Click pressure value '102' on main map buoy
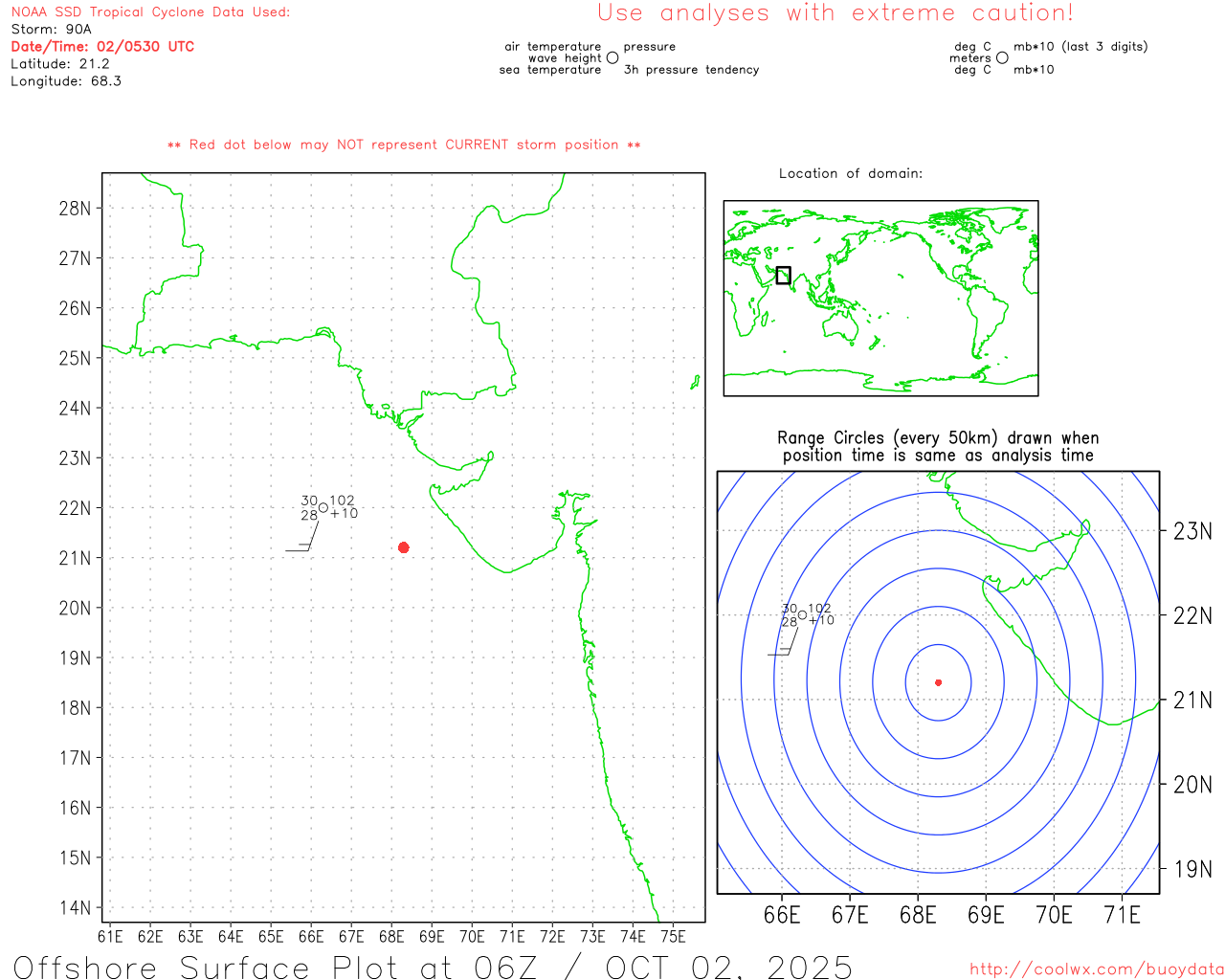Viewport: 1225px width, 980px height. [342, 501]
